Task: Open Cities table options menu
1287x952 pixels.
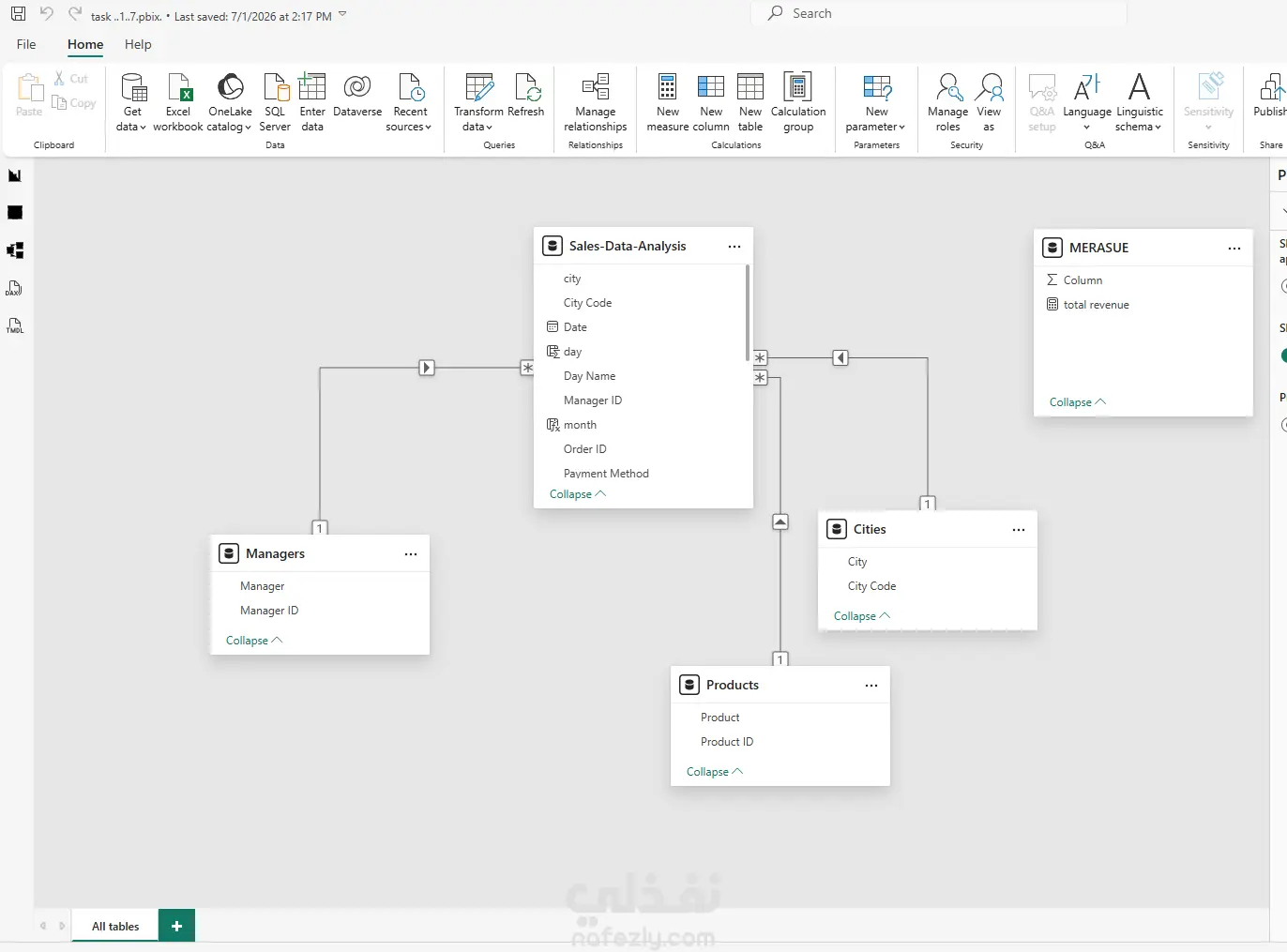Action: [1019, 530]
